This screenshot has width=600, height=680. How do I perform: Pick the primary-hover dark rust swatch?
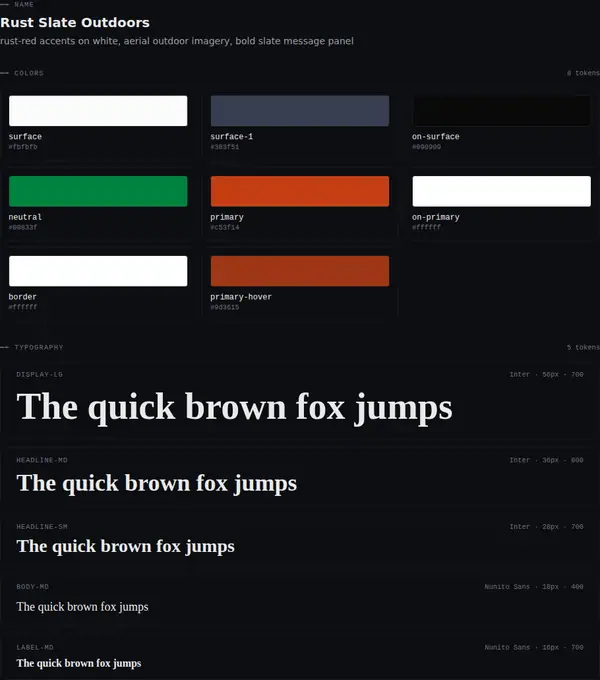pos(300,271)
